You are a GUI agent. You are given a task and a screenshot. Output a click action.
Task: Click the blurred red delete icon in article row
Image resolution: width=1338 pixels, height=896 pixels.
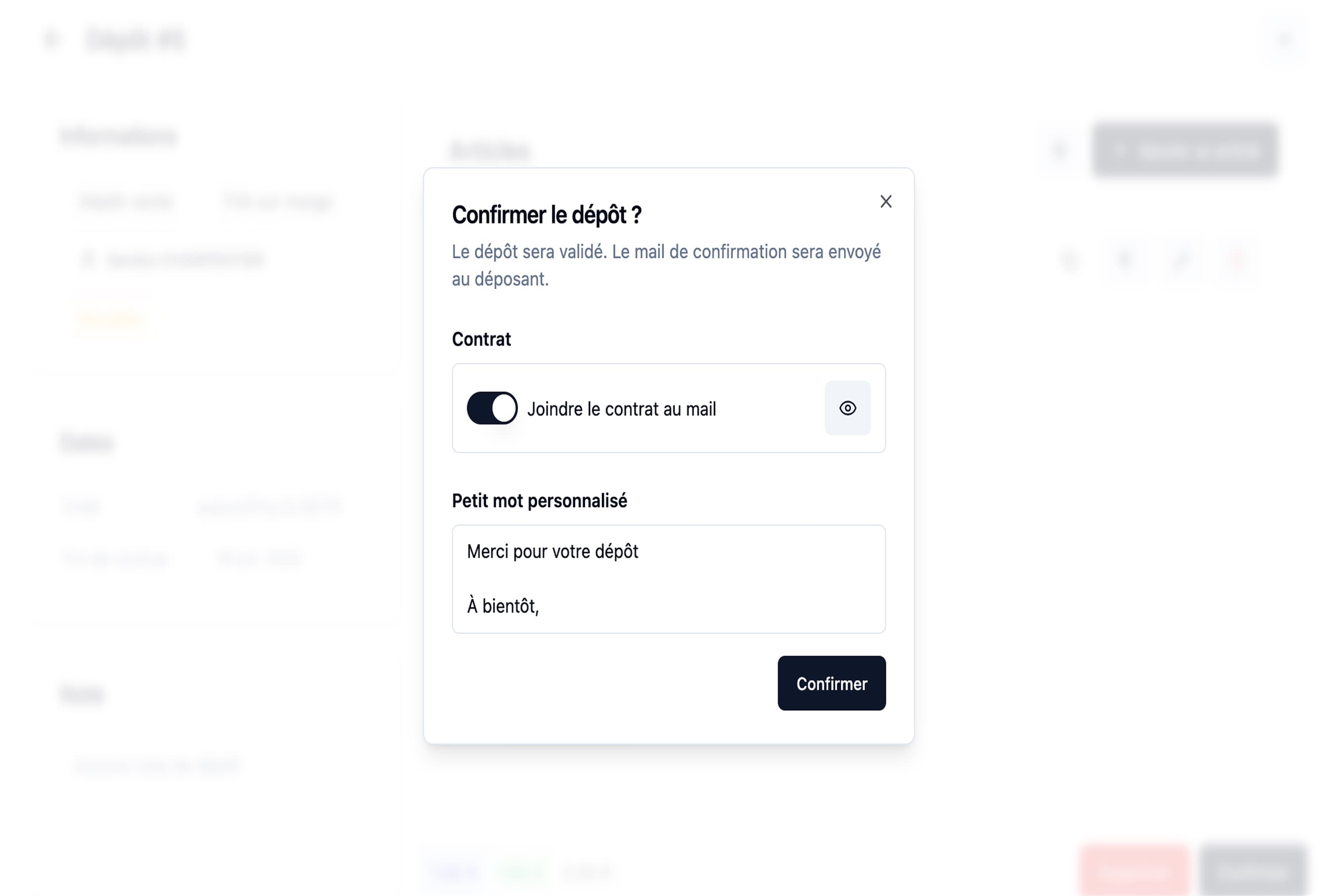1236,260
